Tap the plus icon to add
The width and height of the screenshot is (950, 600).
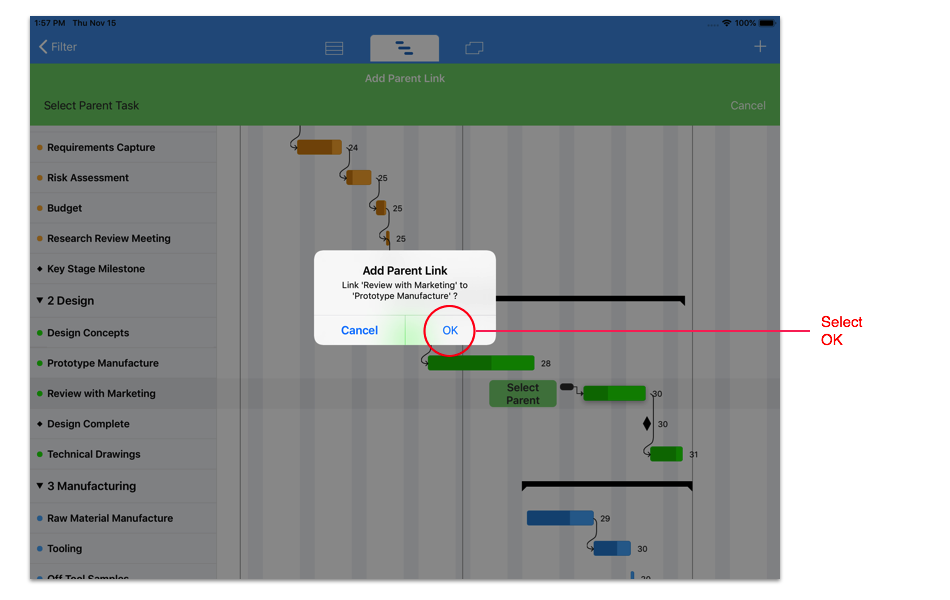tap(760, 47)
